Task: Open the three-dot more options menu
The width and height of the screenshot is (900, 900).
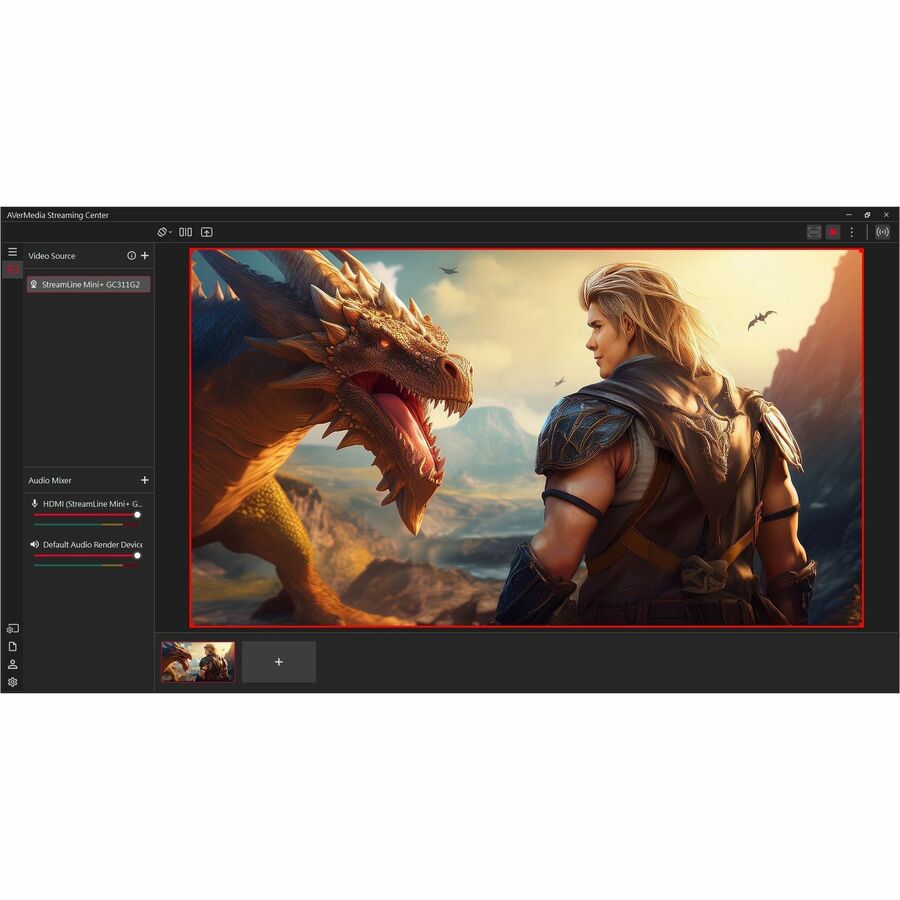Action: pos(852,232)
